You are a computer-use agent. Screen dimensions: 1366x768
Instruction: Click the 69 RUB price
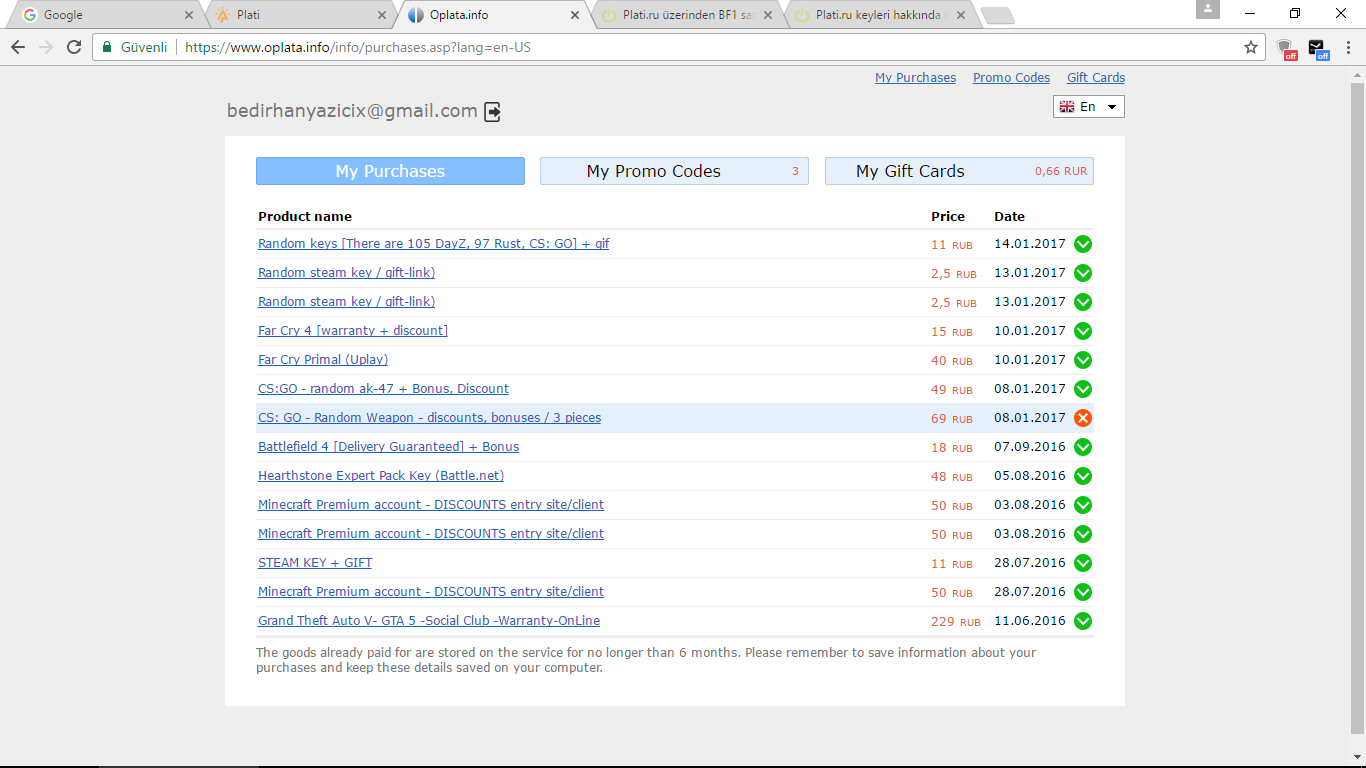point(951,418)
